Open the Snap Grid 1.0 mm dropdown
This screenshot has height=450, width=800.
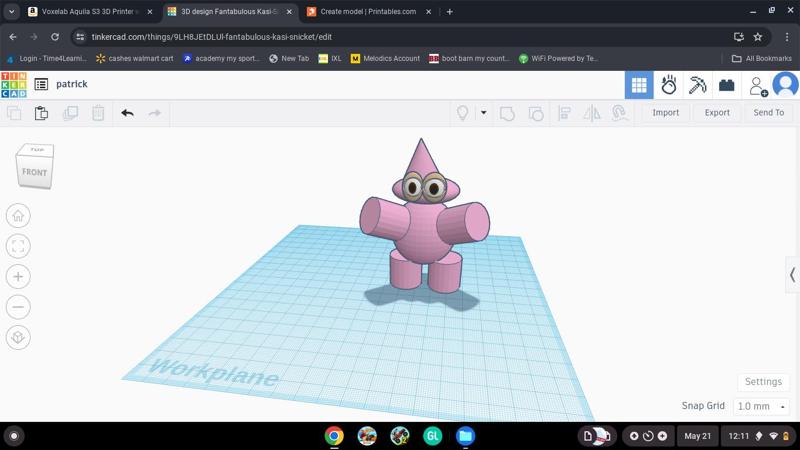coord(761,407)
